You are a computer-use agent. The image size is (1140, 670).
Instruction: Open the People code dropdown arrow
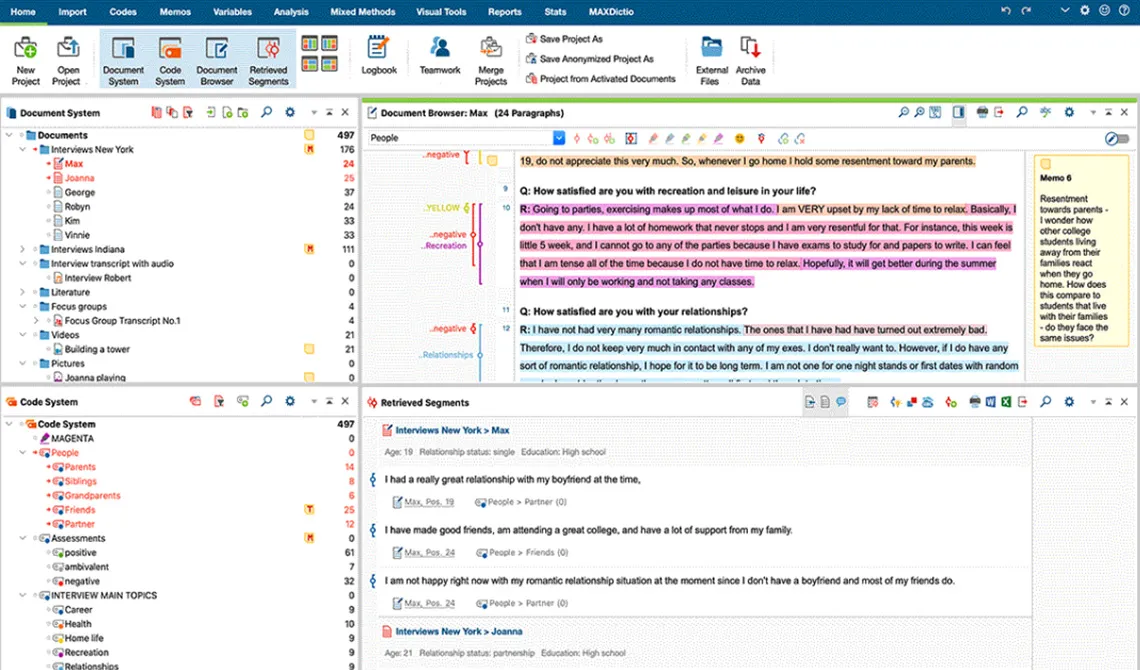tap(558, 138)
